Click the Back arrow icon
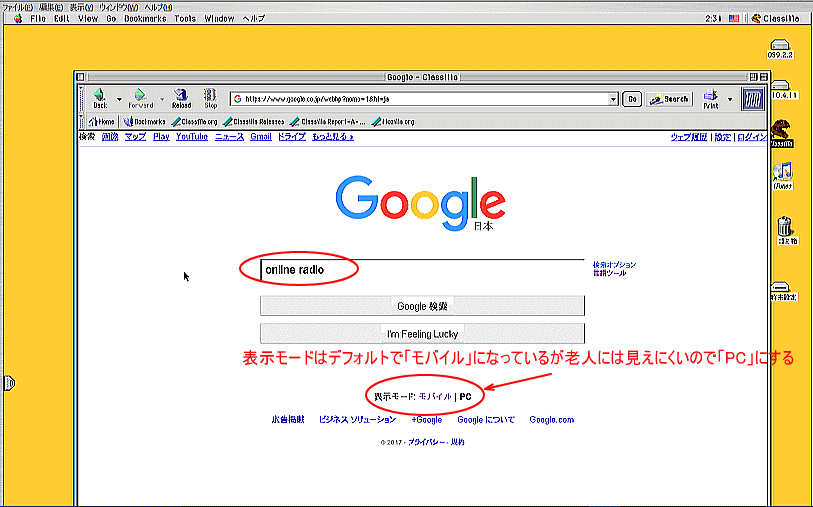 click(x=100, y=94)
